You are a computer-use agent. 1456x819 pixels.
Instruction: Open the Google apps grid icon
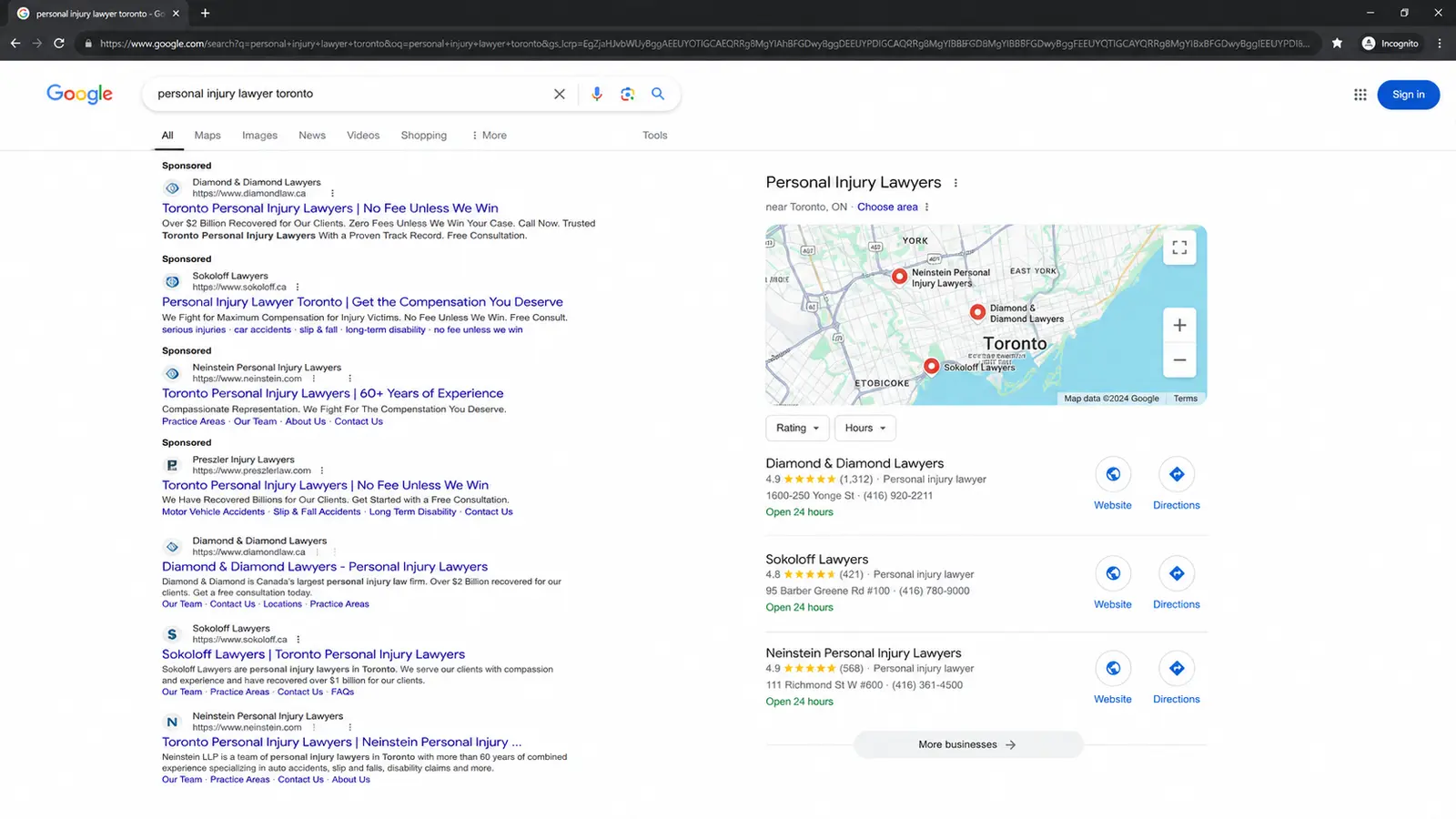tap(1360, 95)
